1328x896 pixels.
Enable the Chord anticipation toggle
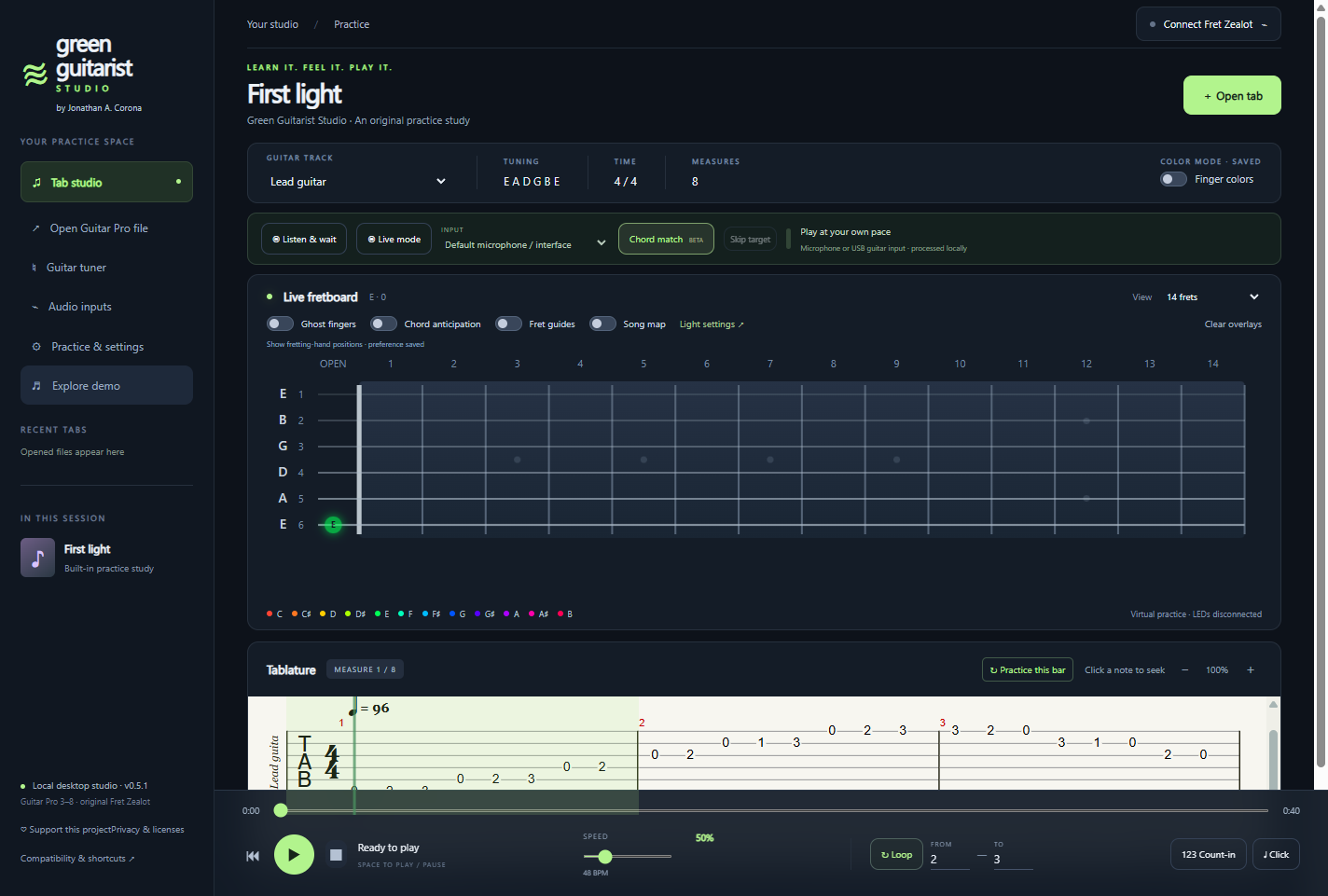click(x=383, y=324)
